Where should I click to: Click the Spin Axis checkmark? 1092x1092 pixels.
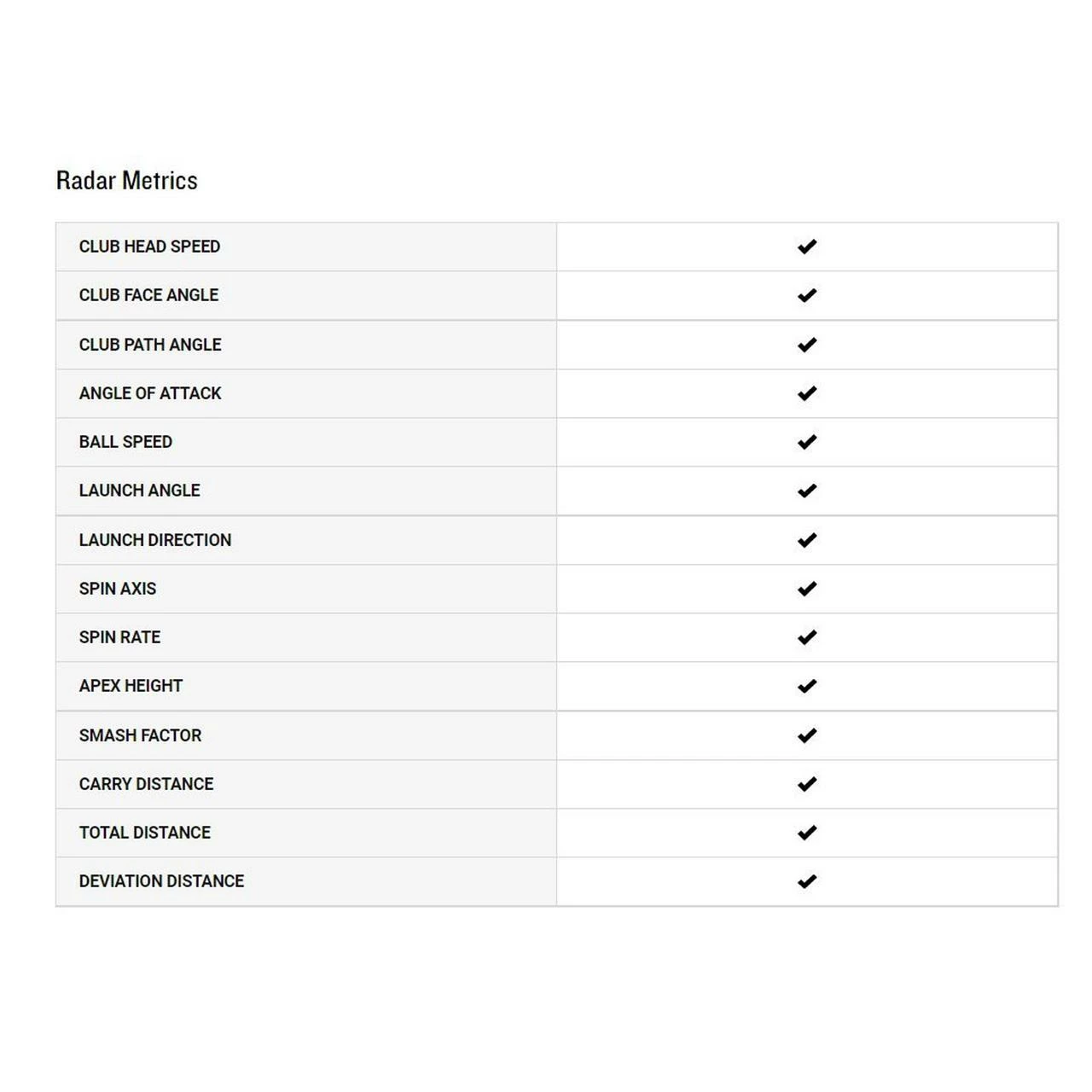pos(807,589)
